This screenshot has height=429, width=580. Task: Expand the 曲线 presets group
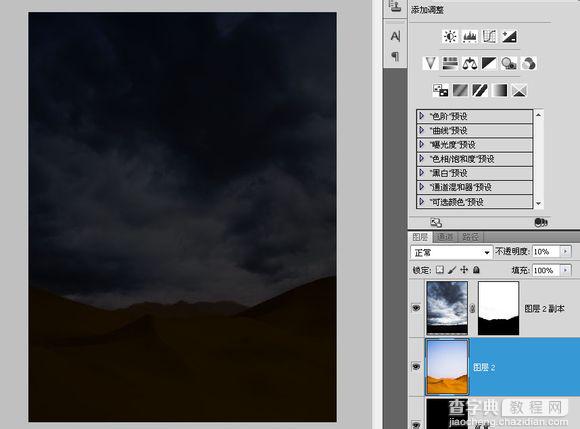click(x=421, y=130)
